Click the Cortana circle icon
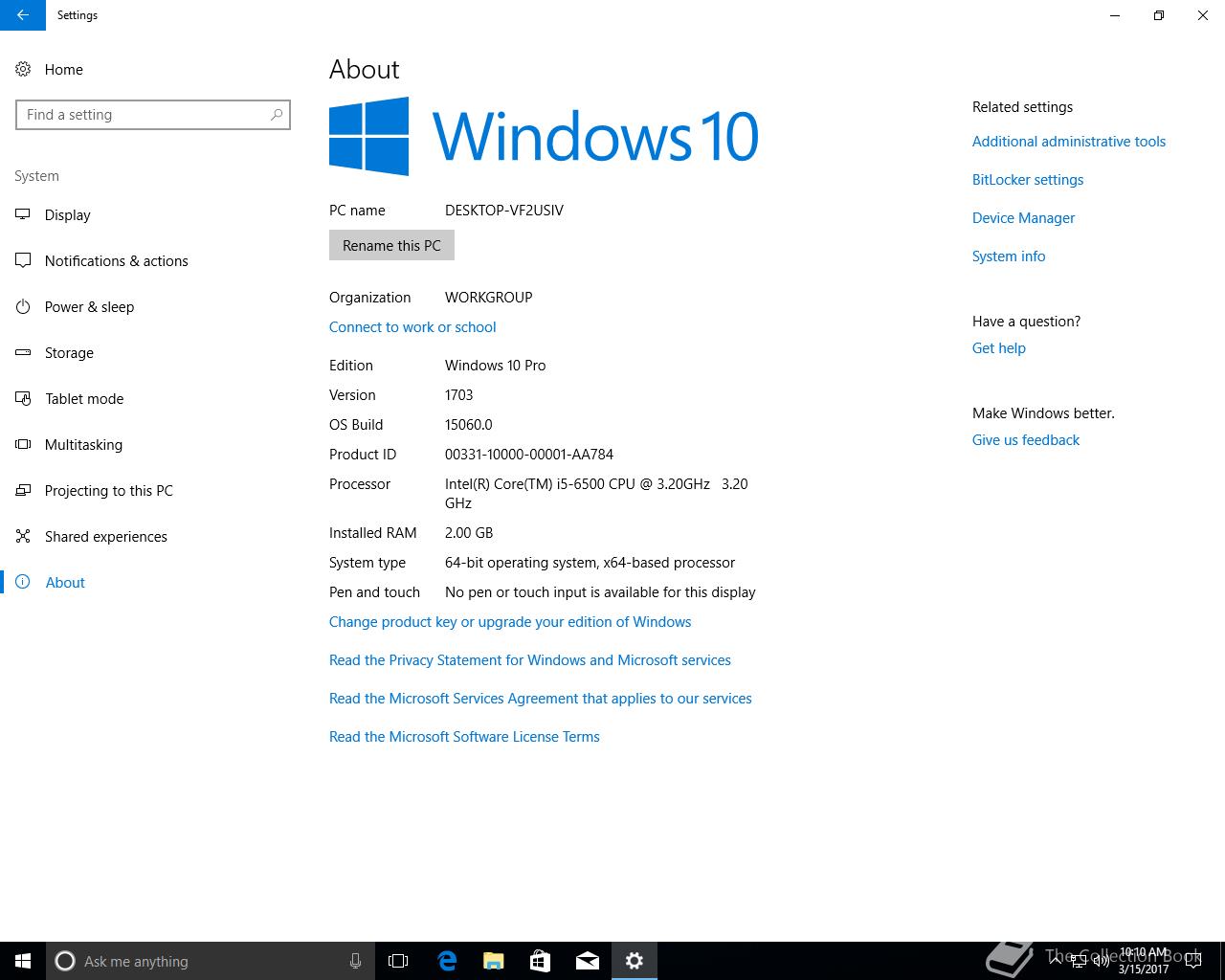The width and height of the screenshot is (1225, 980). click(x=65, y=961)
